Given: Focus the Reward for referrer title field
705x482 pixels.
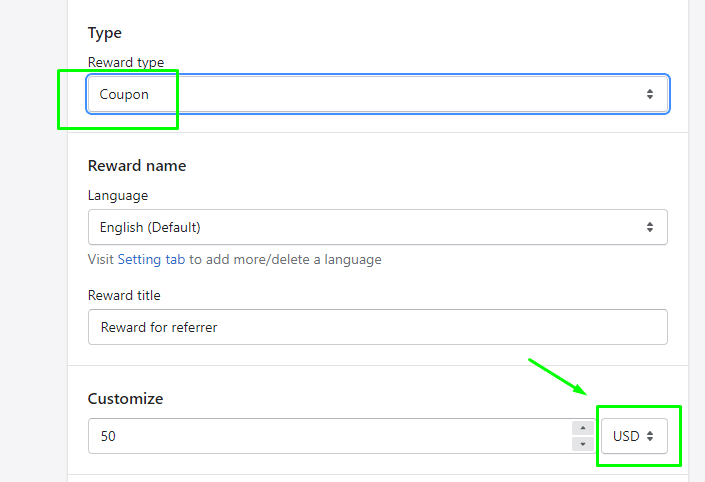Looking at the screenshot, I should click(x=378, y=327).
